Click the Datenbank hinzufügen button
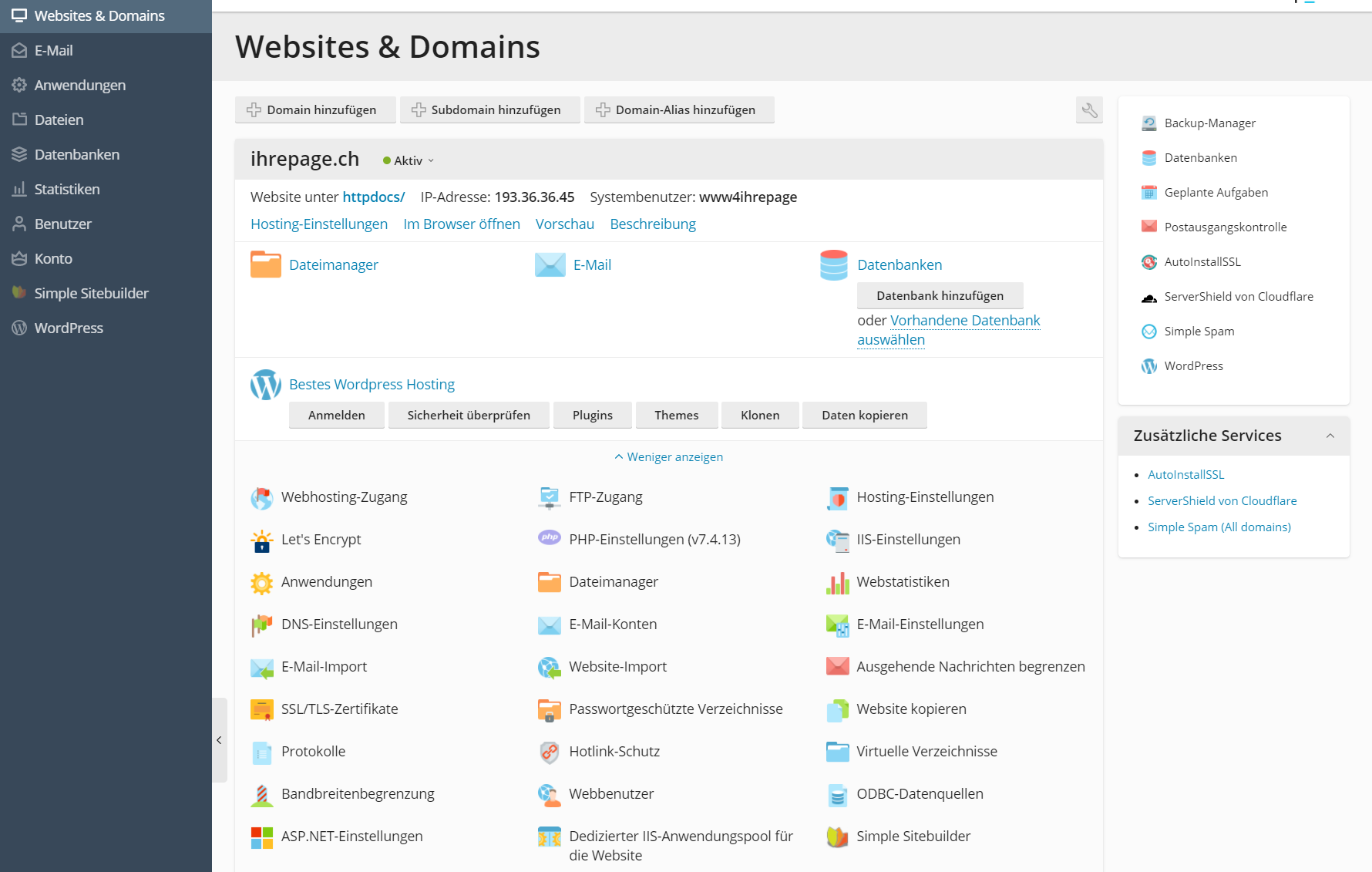Viewport: 1372px width, 872px height. 940,295
